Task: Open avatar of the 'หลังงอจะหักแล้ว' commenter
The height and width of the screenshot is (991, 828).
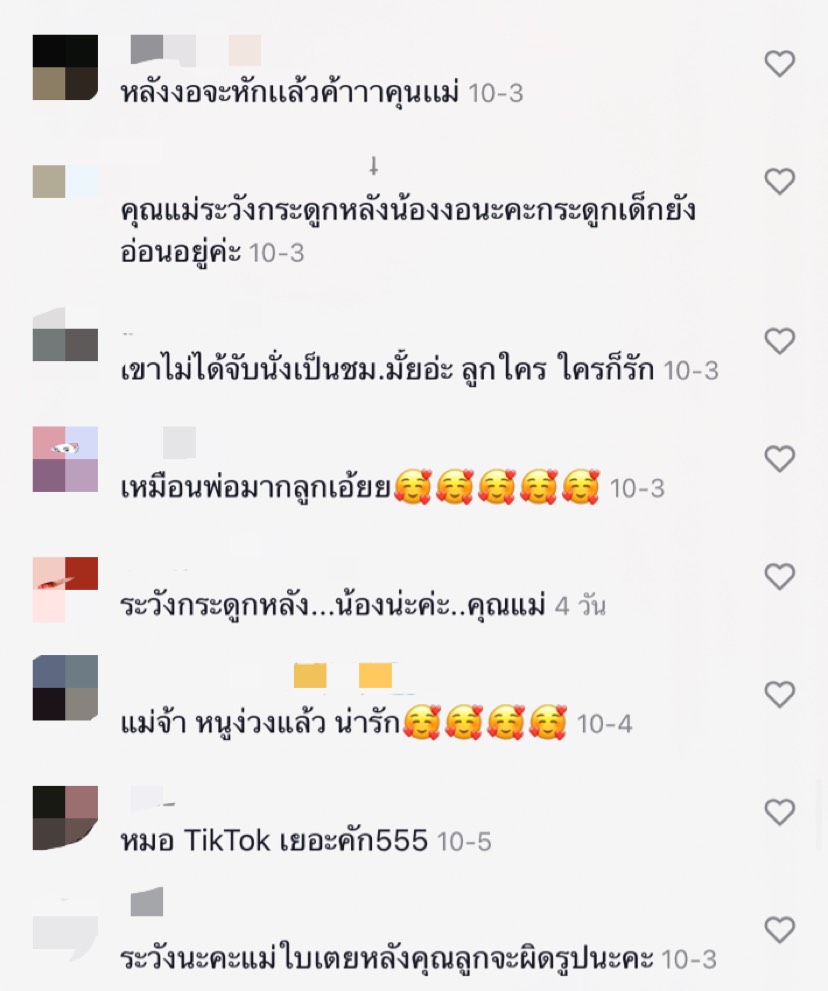Action: click(x=65, y=68)
